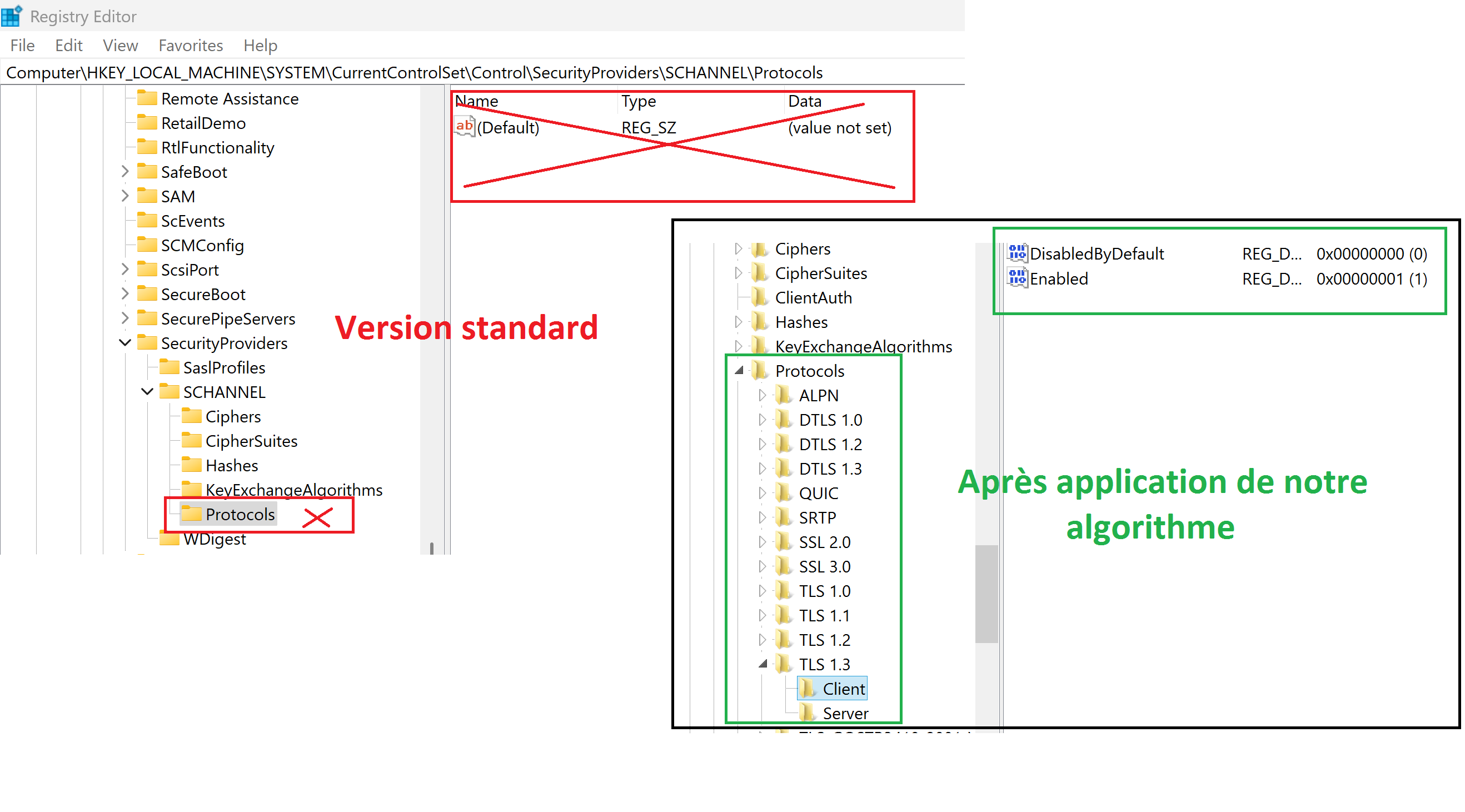
Task: Select the Server key under TLS 1.3
Action: (845, 713)
